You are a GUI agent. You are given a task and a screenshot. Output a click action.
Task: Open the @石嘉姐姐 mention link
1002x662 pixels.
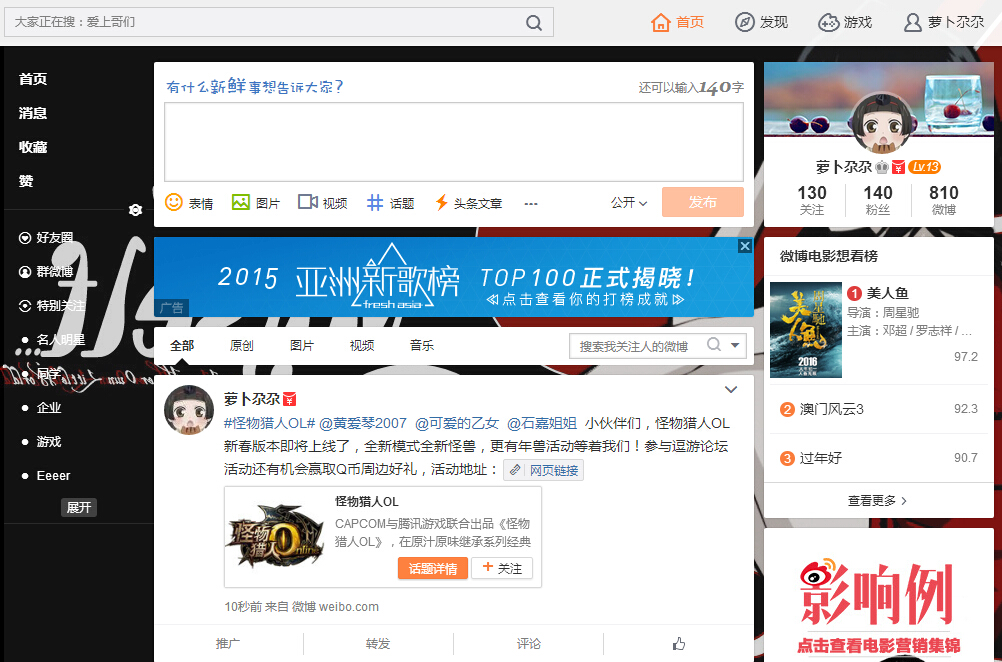pyautogui.click(x=542, y=423)
